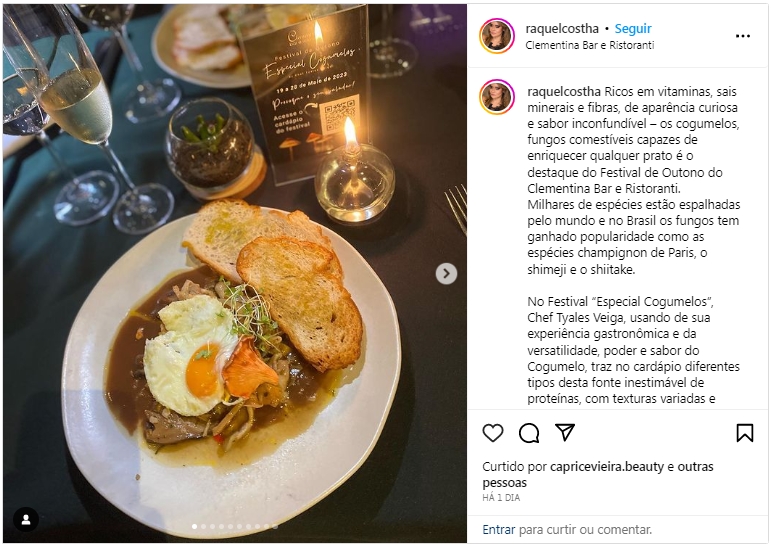Jump to the last carousel indicator dot
The image size is (771, 545).
[x=275, y=526]
